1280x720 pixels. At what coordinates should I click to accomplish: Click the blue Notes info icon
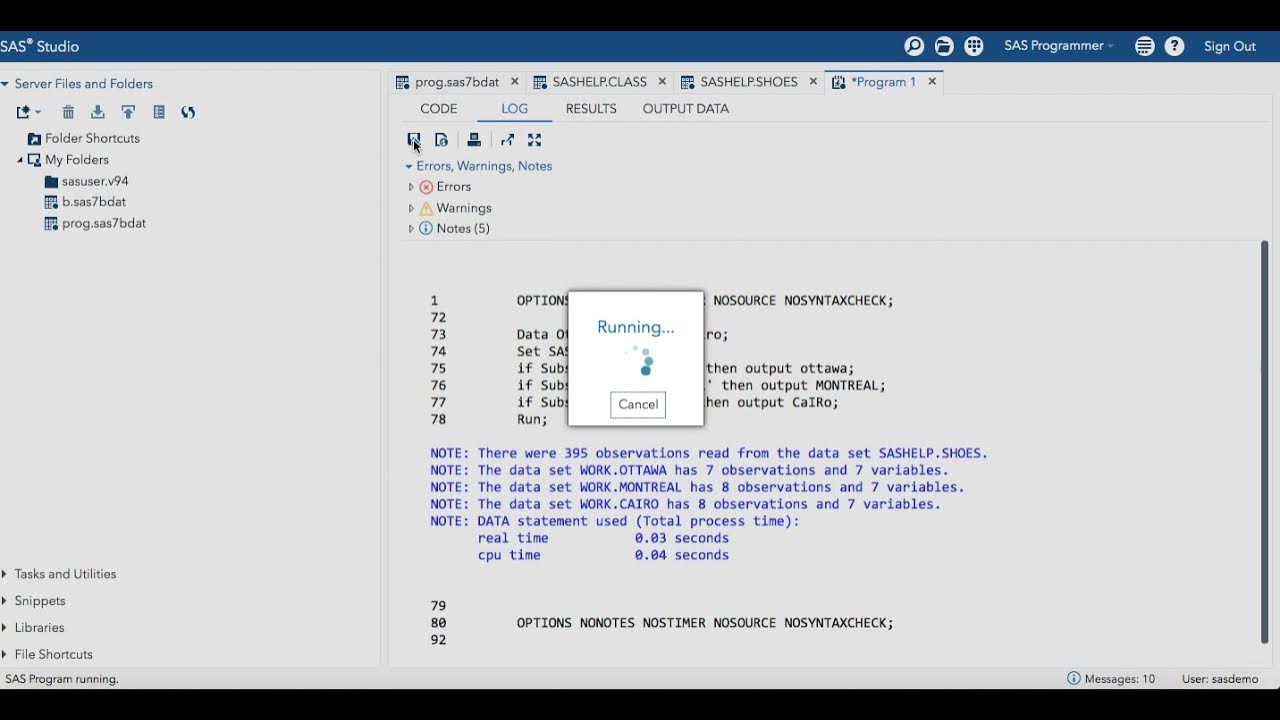426,229
